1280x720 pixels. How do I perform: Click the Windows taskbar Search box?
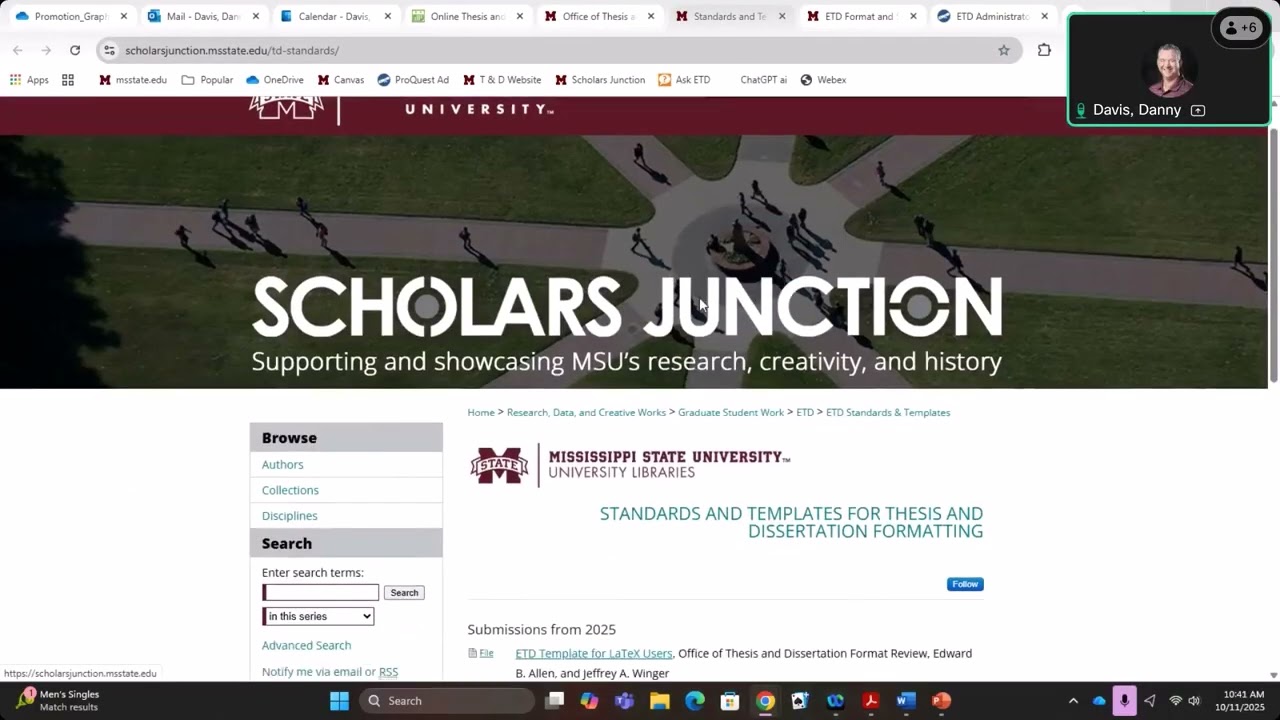coord(447,701)
